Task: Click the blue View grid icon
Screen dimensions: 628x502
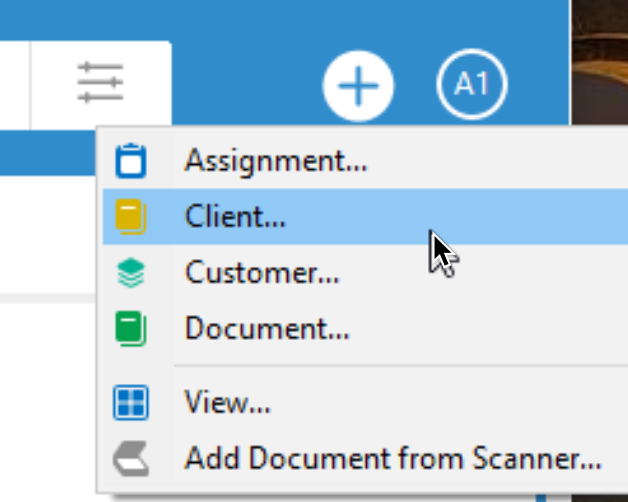Action: click(x=131, y=402)
